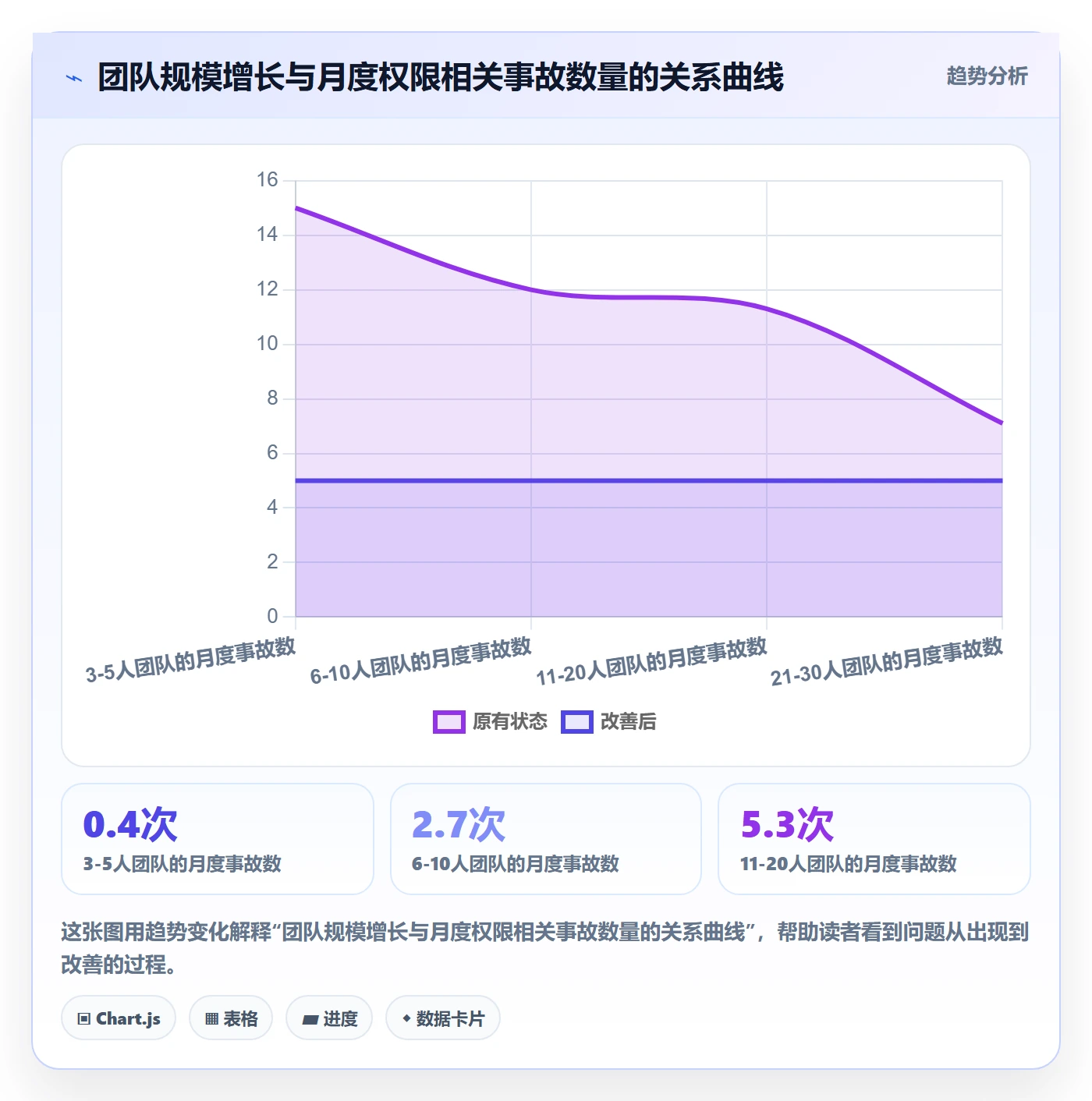Click the 趋势分析 label
This screenshot has width=1092, height=1101.
tap(987, 76)
